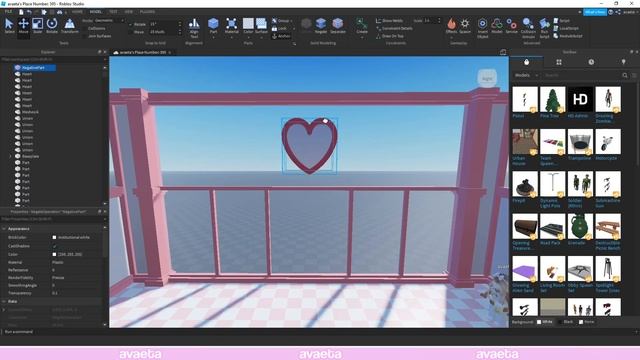This screenshot has width=640, height=360.
Task: Expand the Baseplate tree item arrow
Action: 11,156
